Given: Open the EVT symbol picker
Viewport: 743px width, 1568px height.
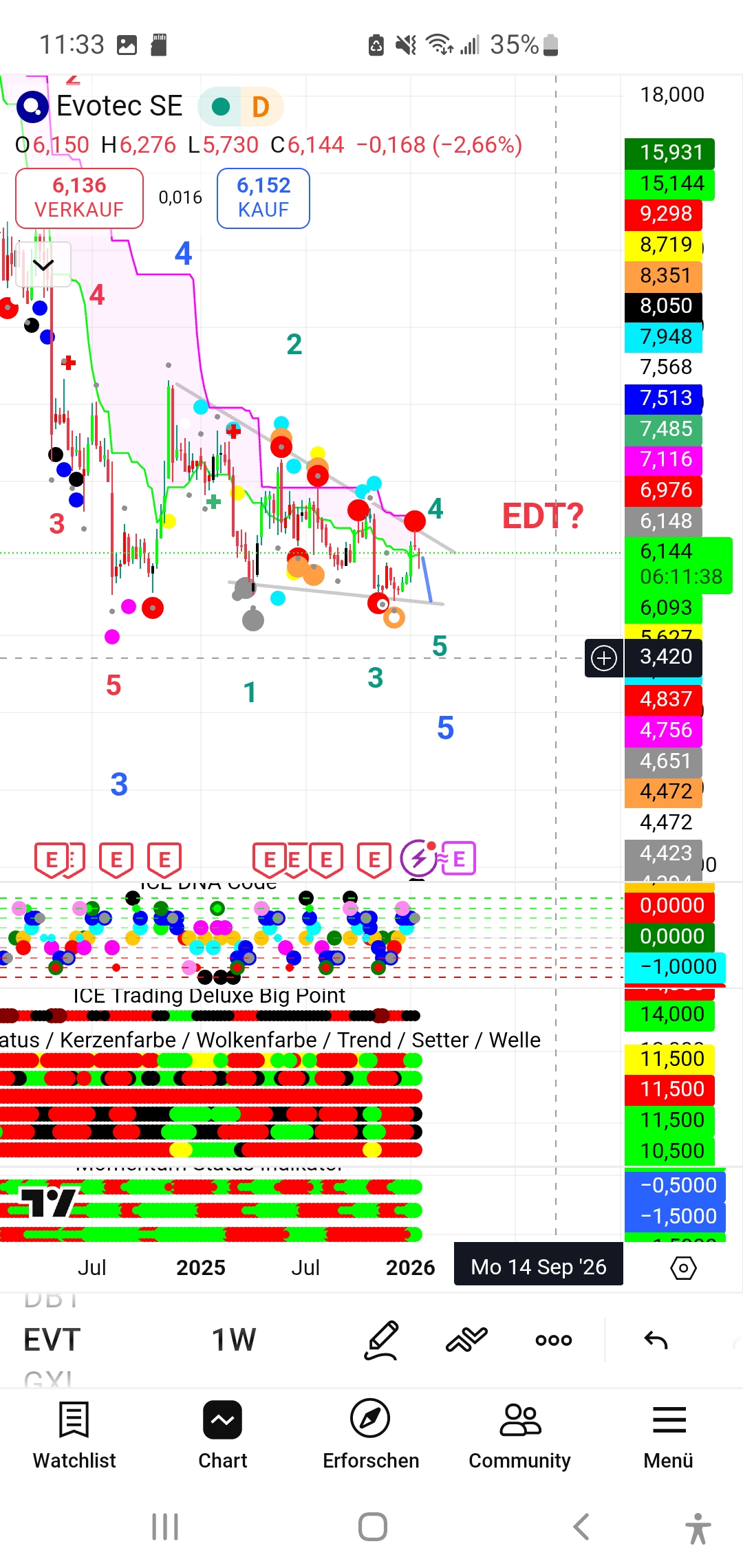Looking at the screenshot, I should coord(52,1340).
